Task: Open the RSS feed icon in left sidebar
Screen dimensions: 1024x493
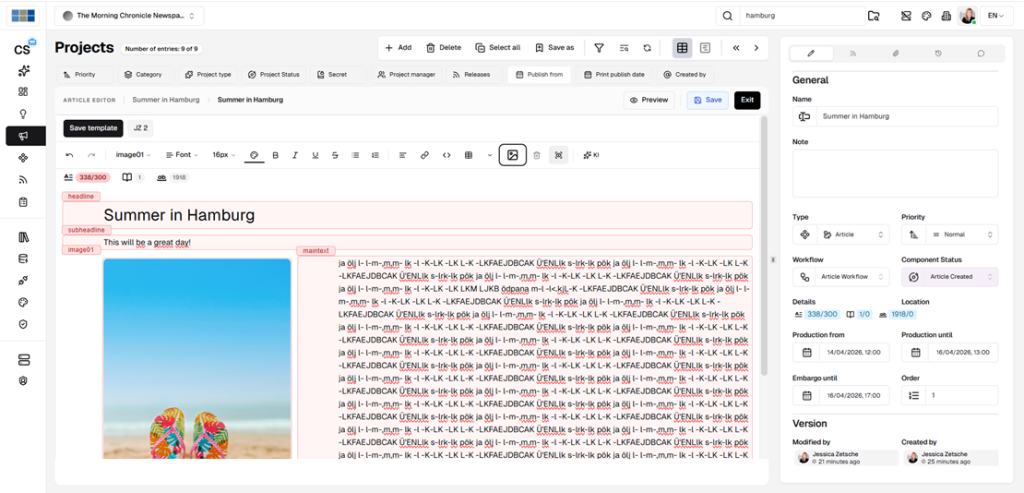Action: click(22, 180)
